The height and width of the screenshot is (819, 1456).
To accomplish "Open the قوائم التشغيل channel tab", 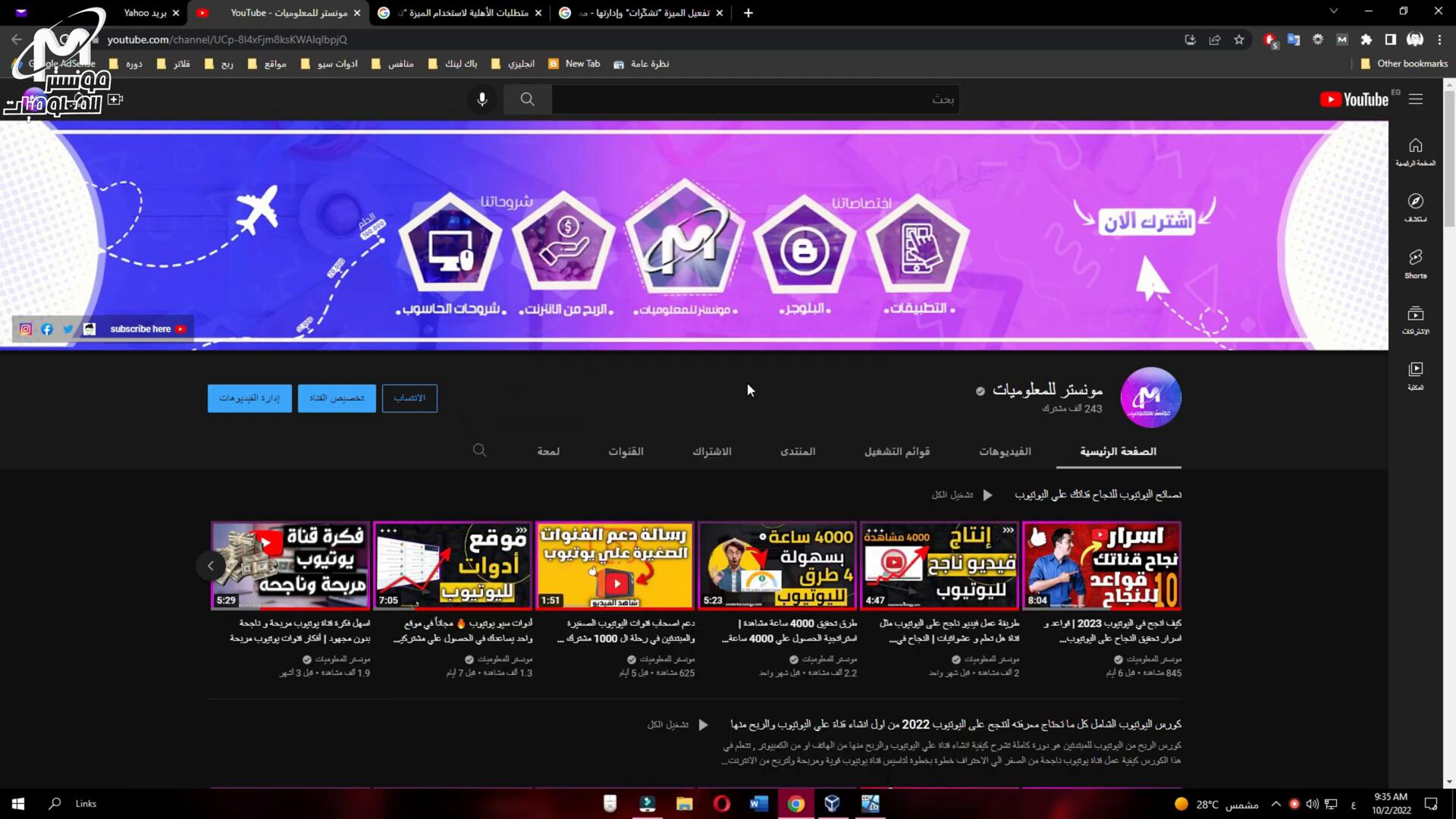I will pos(896,451).
